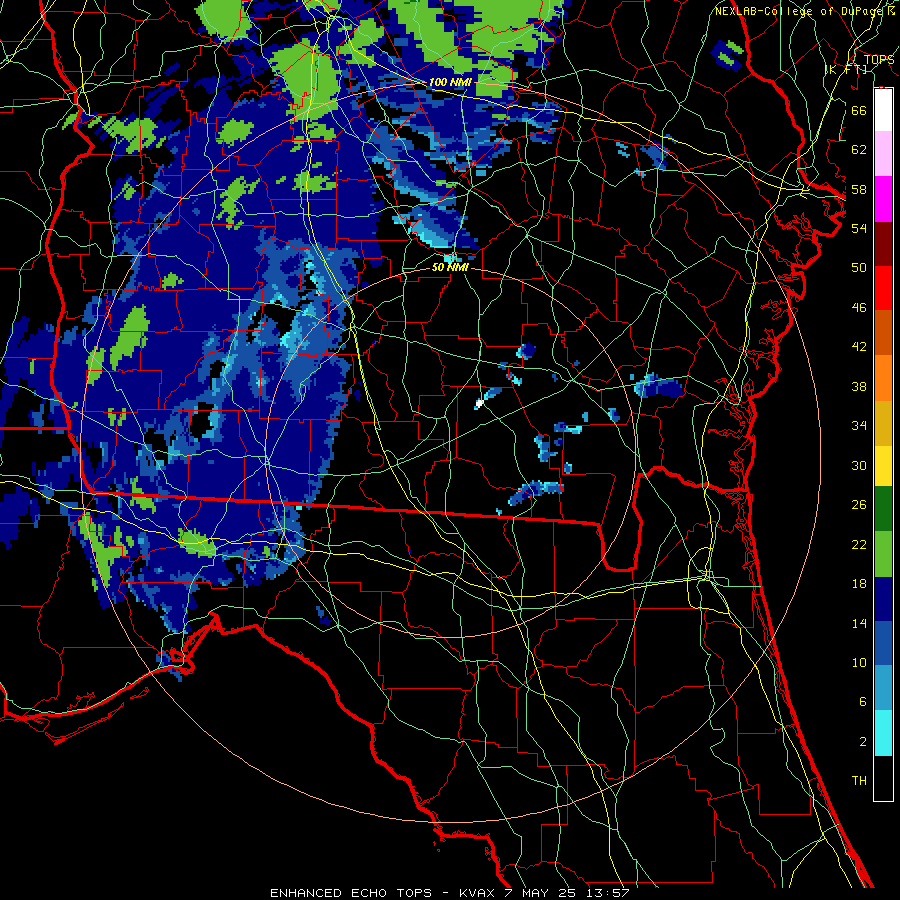900x900 pixels.
Task: Click the magenta legend color swatch
Action: [883, 199]
